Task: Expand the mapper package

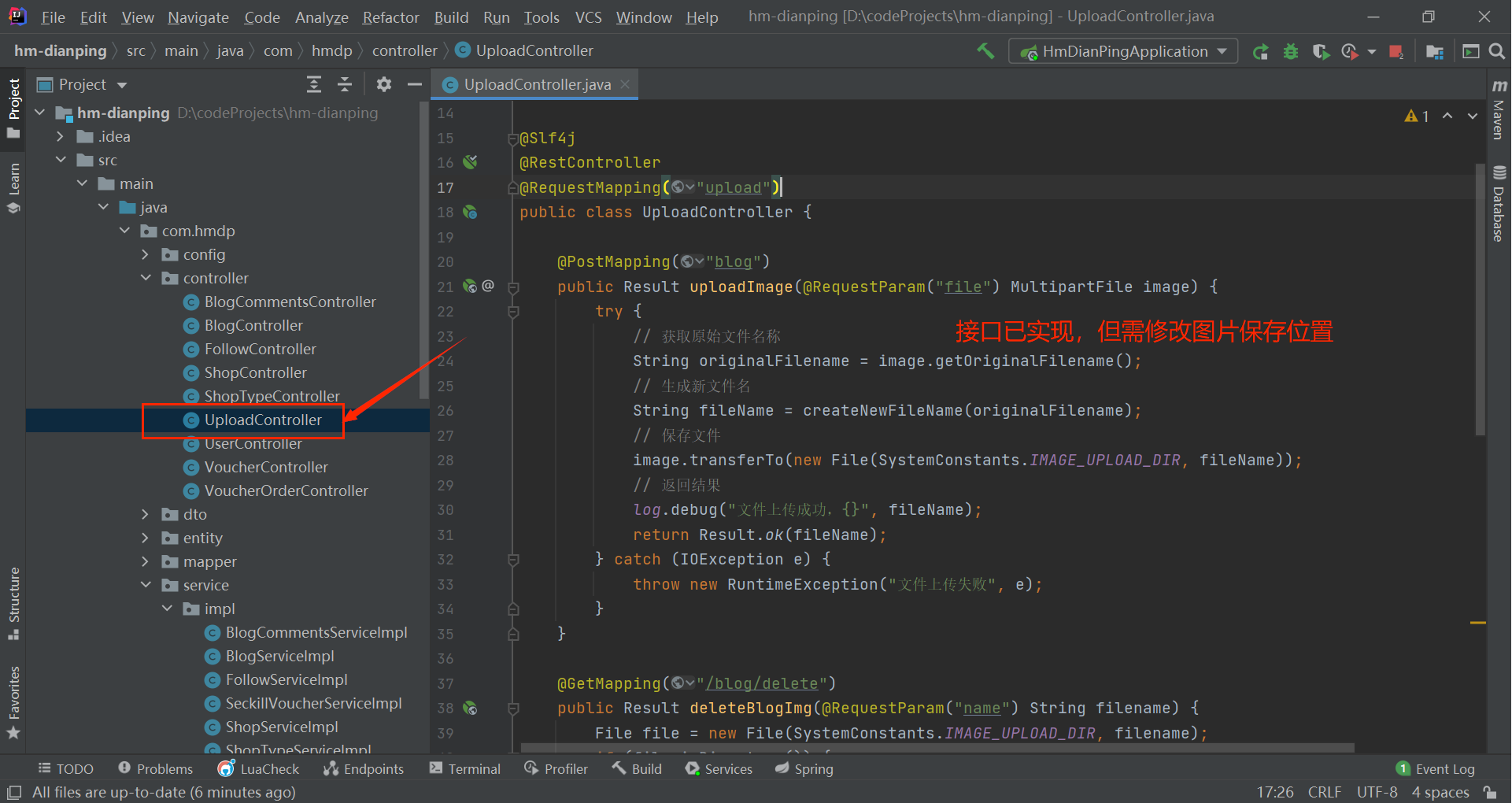Action: click(146, 561)
